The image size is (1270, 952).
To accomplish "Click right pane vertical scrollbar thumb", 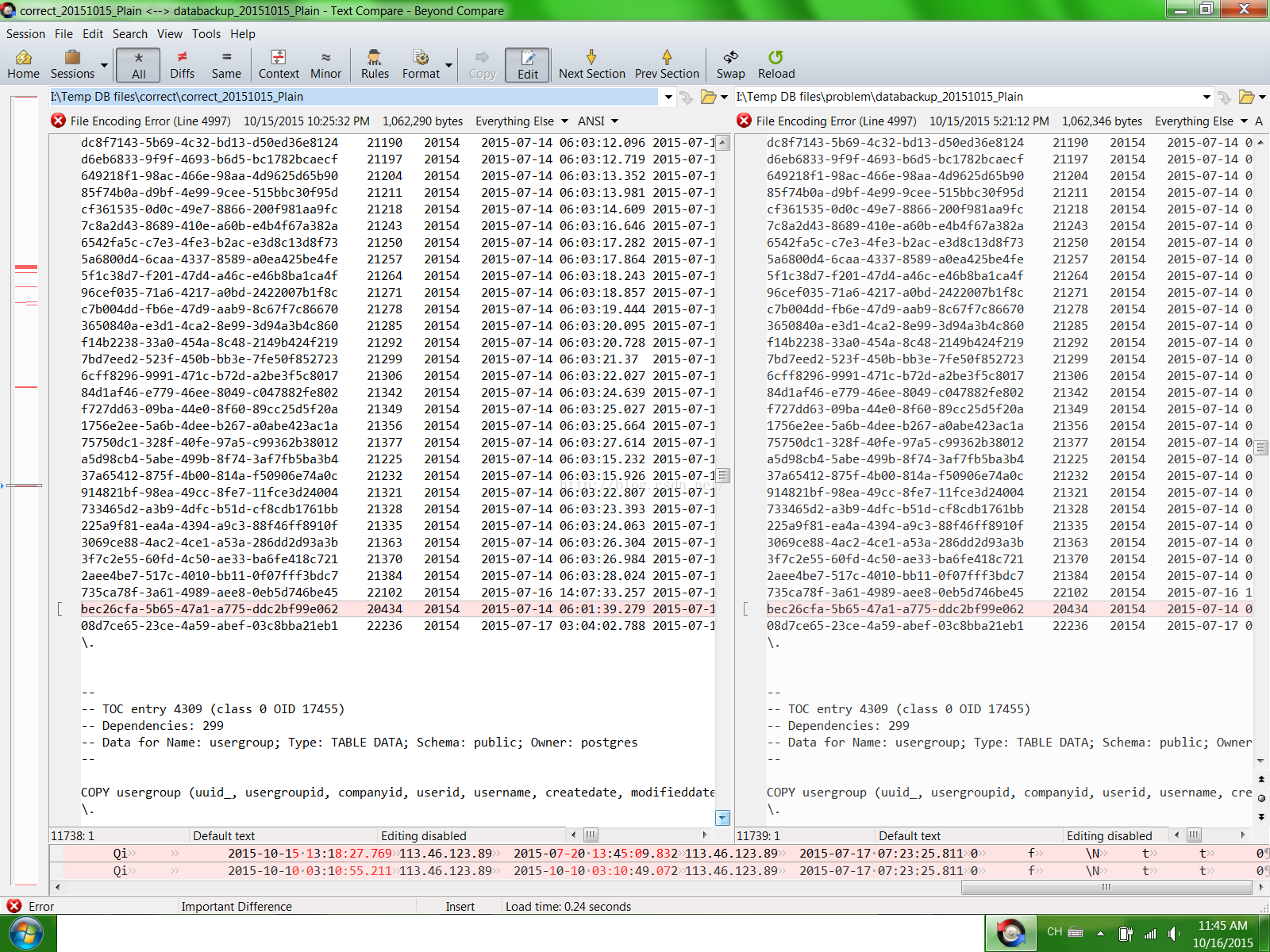I will (x=1261, y=447).
